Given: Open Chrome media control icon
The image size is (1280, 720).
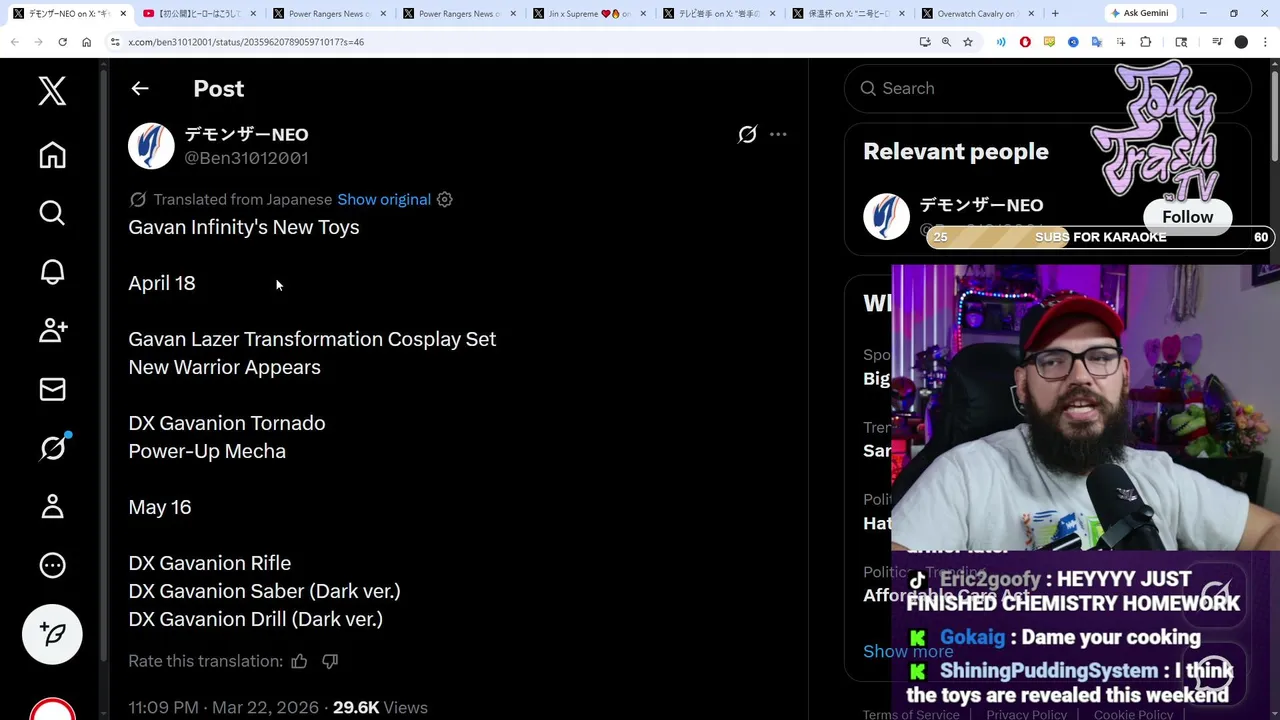Looking at the screenshot, I should pyautogui.click(x=1217, y=42).
